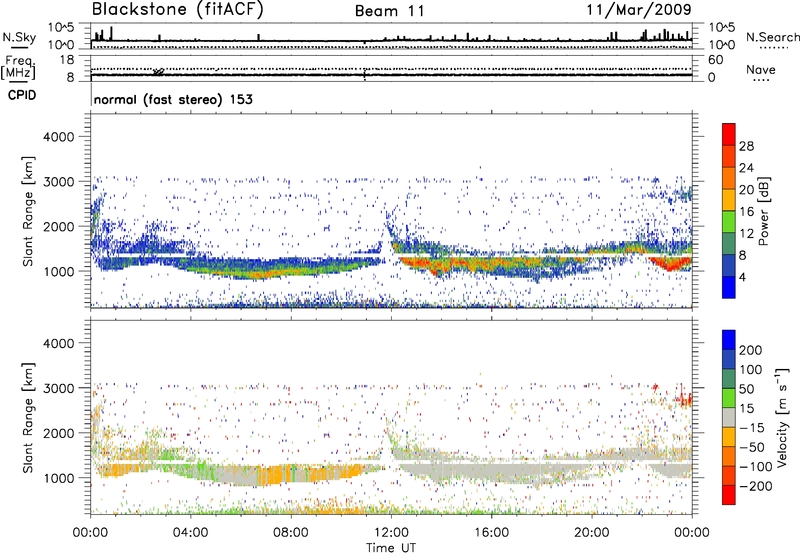Viewport: 800px width, 554px height.
Task: Select "normal (fast stereo) 153" mode text
Action: (173, 99)
